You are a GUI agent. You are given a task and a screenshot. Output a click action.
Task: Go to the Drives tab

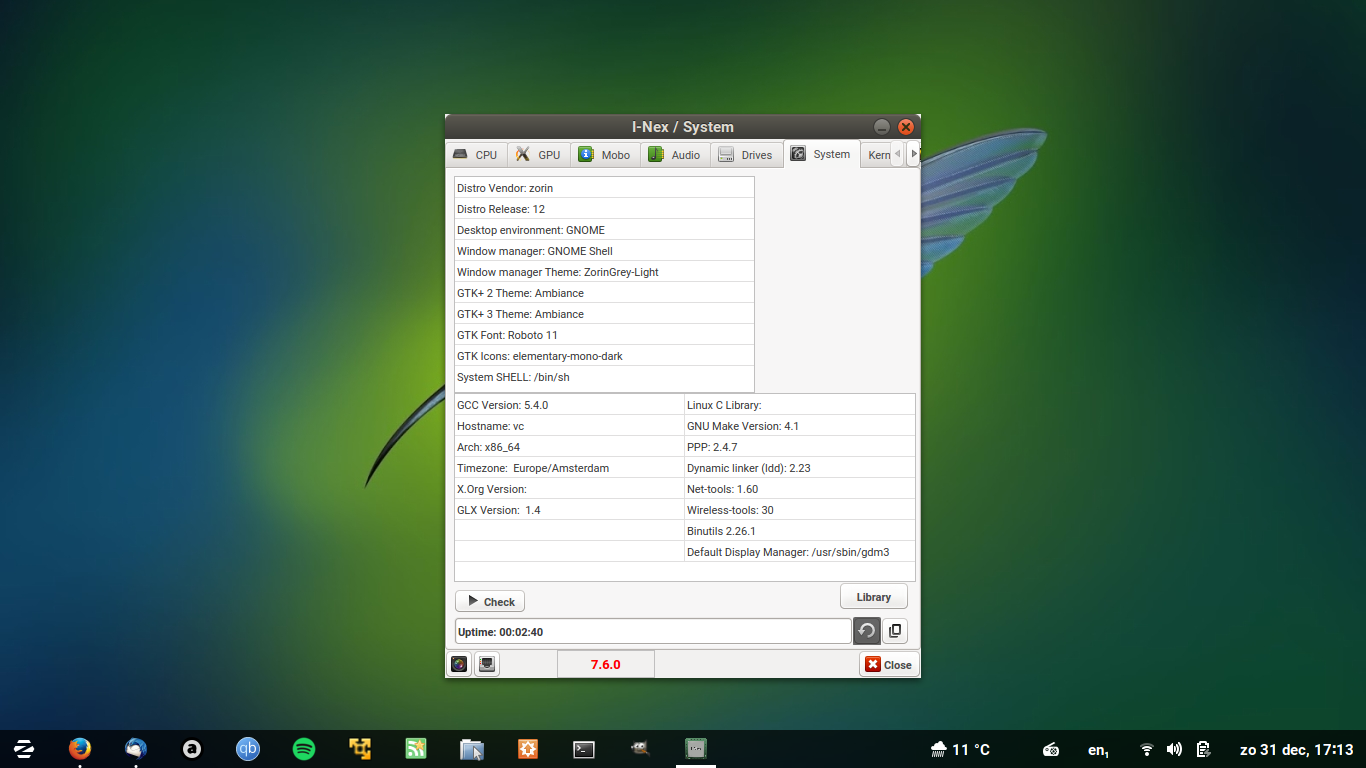[747, 154]
